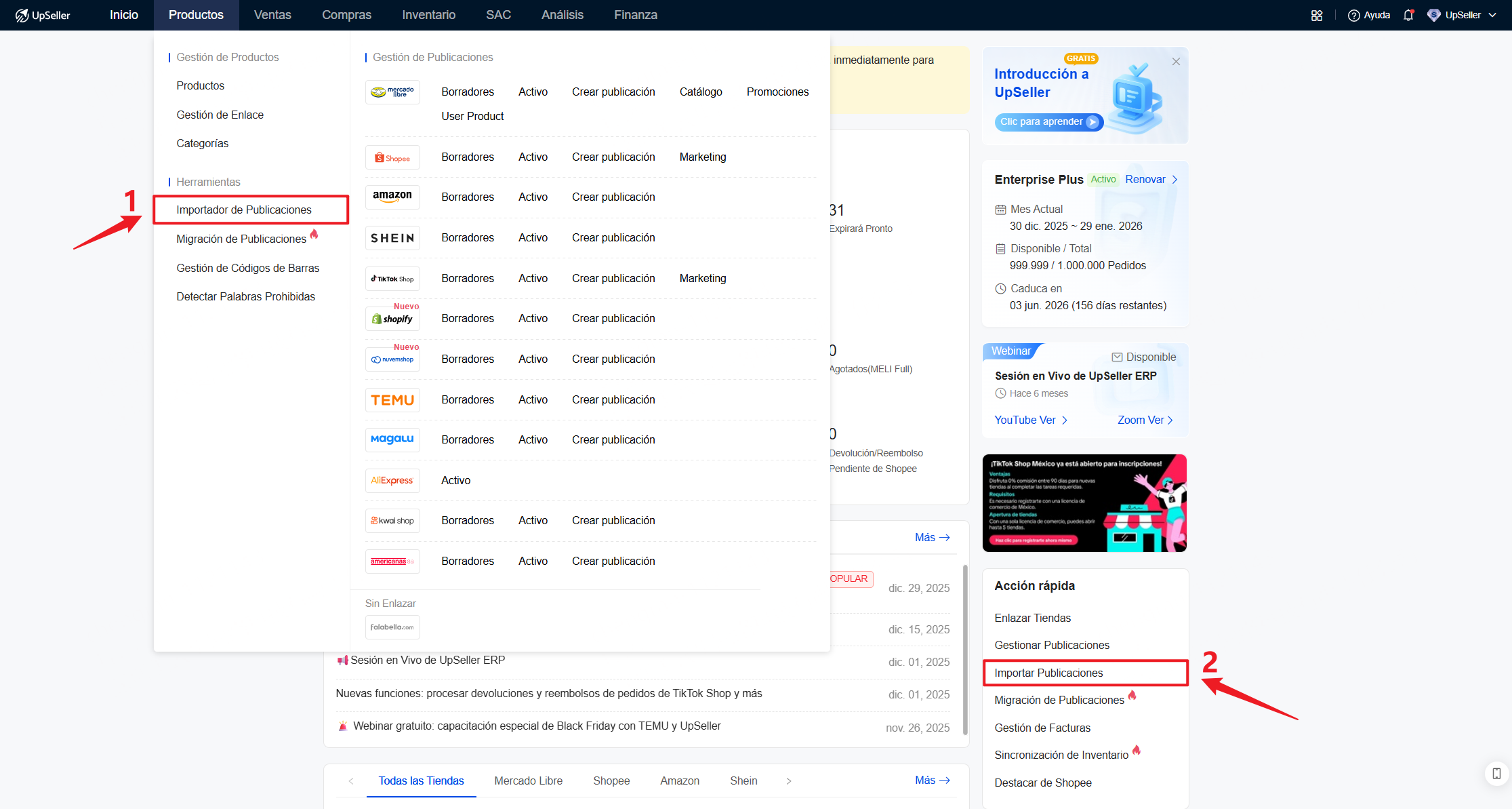The width and height of the screenshot is (1512, 809).
Task: Select the Shopee marketplace icon
Action: pos(392,157)
